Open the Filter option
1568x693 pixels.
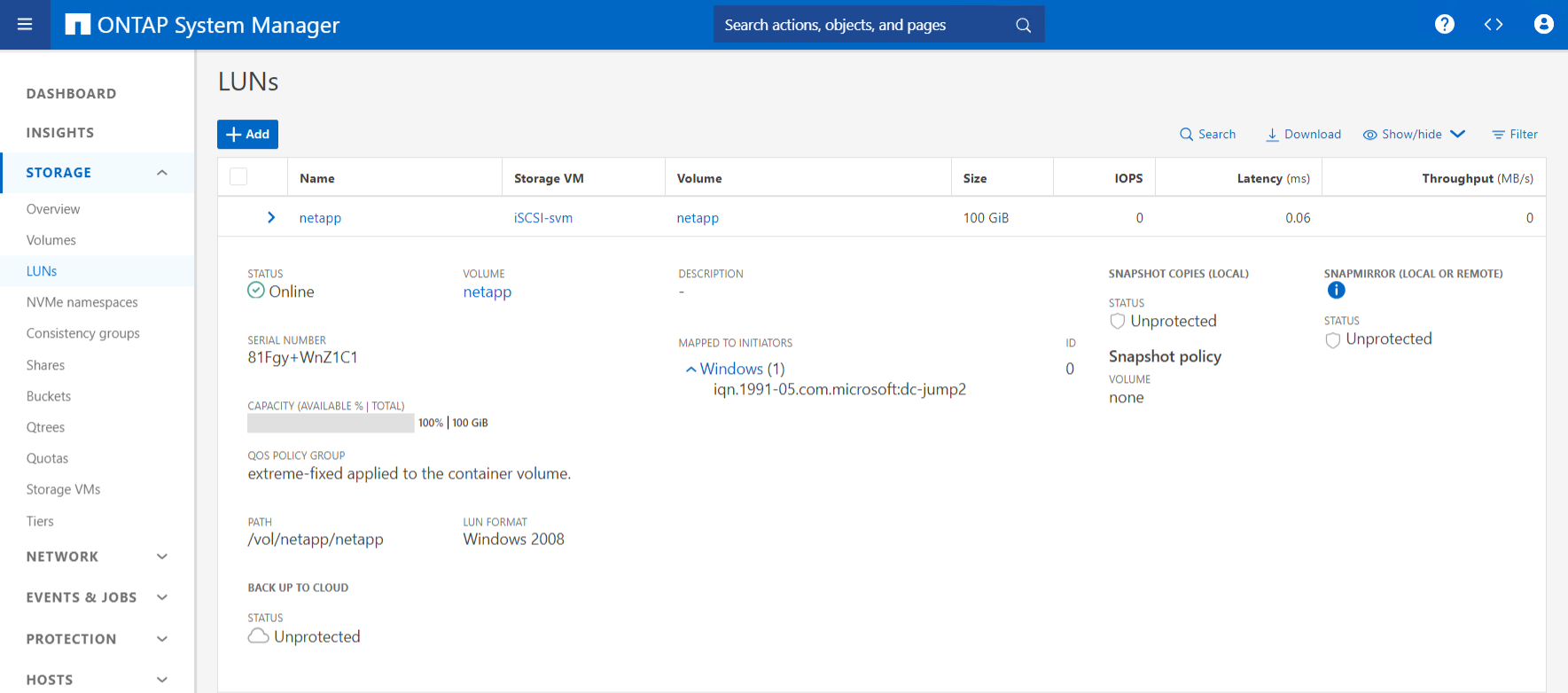click(1515, 134)
